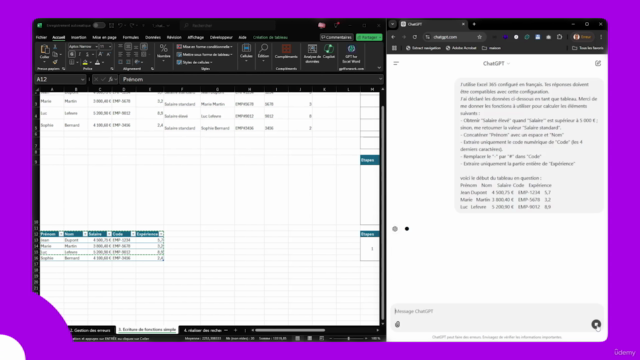Open the browser profile avatar button

pyautogui.click(x=582, y=37)
